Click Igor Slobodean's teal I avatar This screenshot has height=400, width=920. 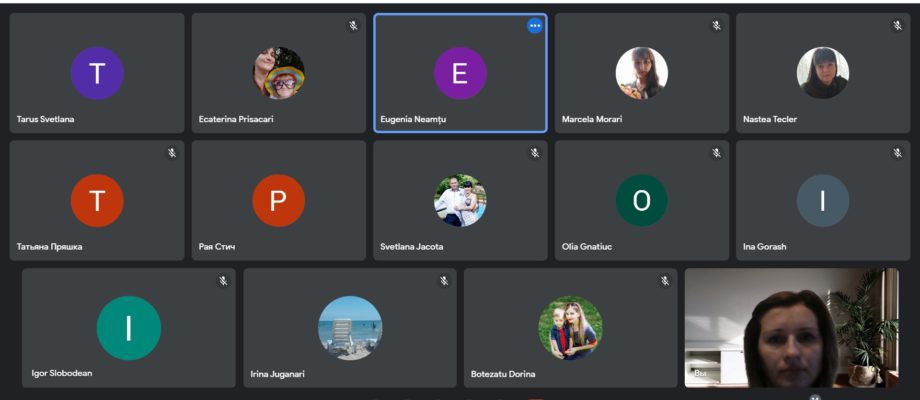tap(128, 328)
